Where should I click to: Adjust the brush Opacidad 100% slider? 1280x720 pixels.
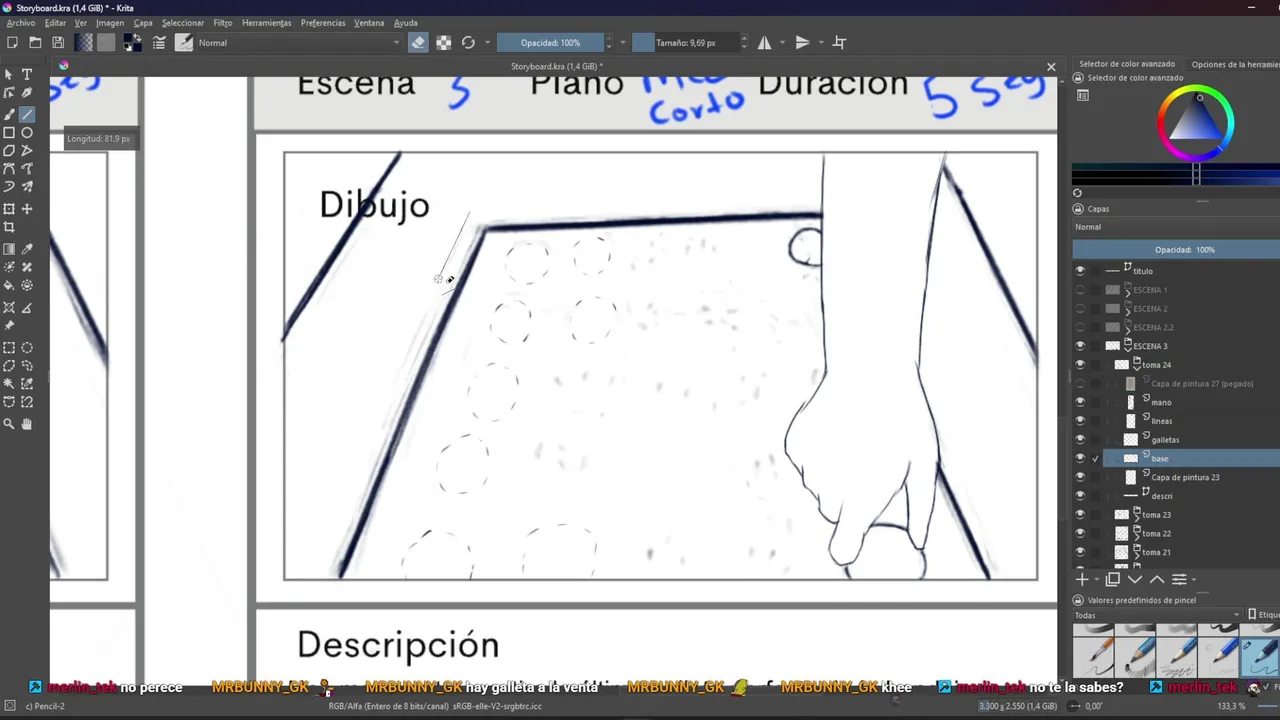point(551,43)
